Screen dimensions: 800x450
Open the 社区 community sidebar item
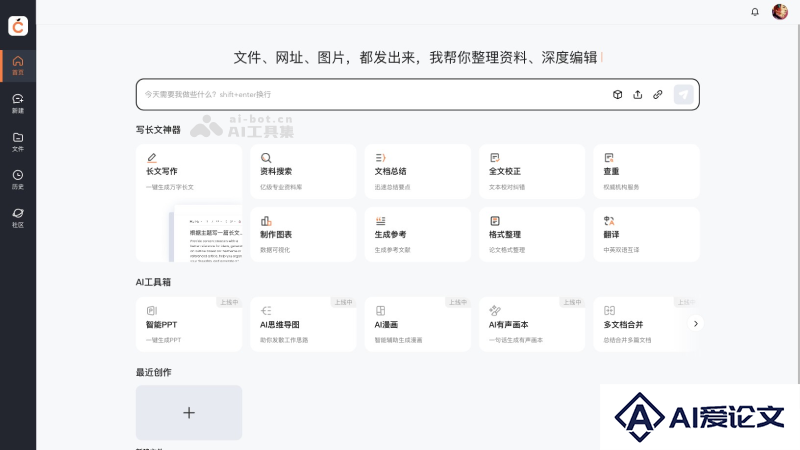(x=18, y=218)
